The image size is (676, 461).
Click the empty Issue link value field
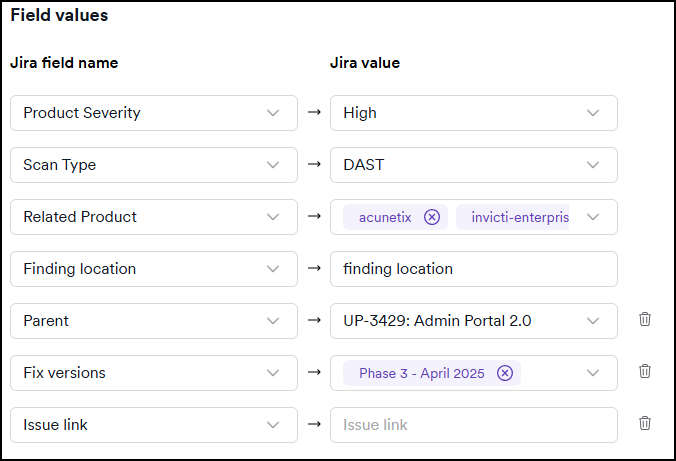point(474,425)
